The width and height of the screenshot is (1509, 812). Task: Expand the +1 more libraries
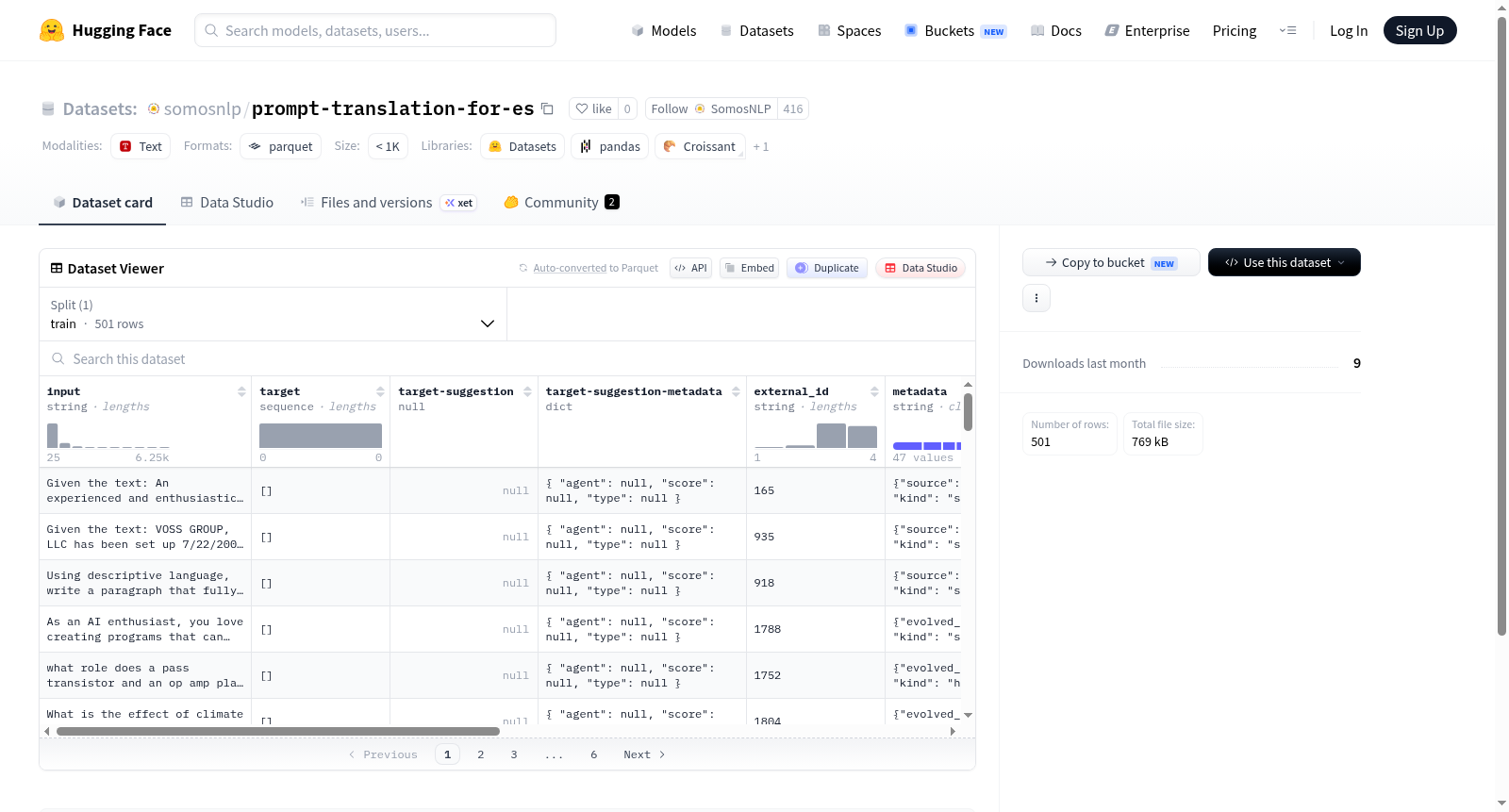click(x=760, y=146)
